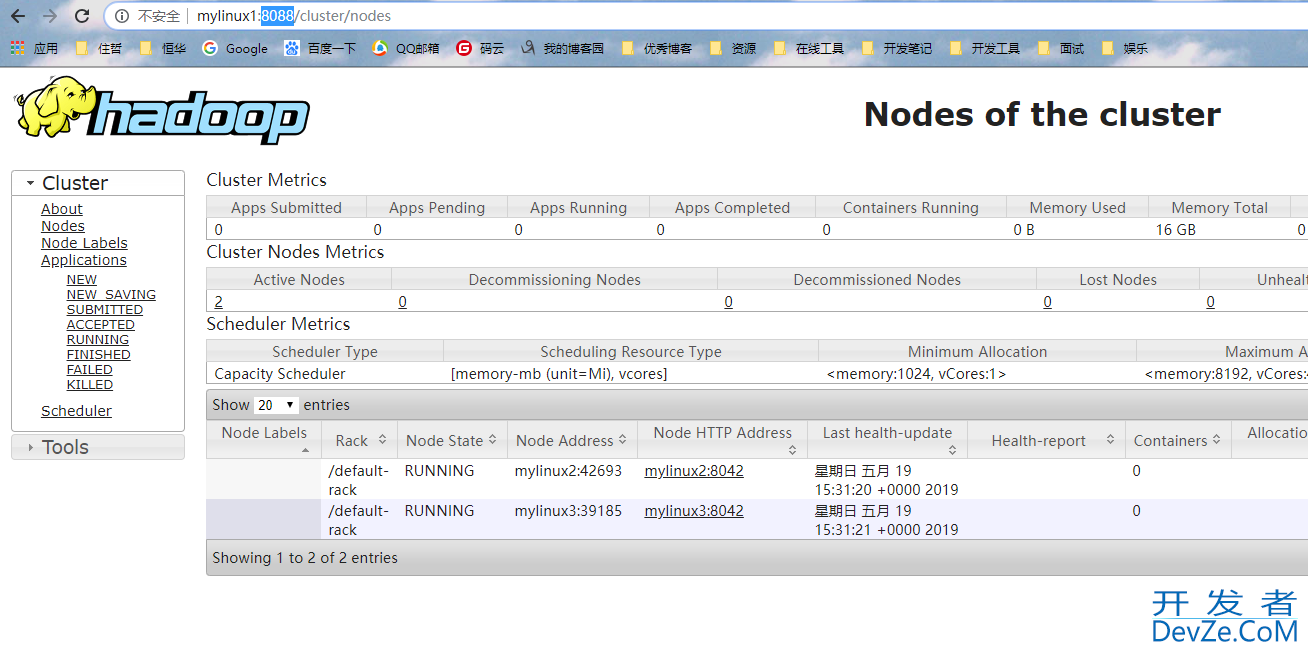
Task: Open the 开发笔记 bookmark folder
Action: click(x=897, y=48)
